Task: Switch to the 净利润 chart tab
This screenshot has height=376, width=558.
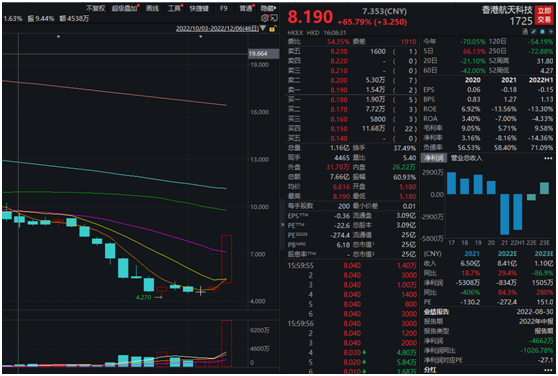Action: point(433,158)
